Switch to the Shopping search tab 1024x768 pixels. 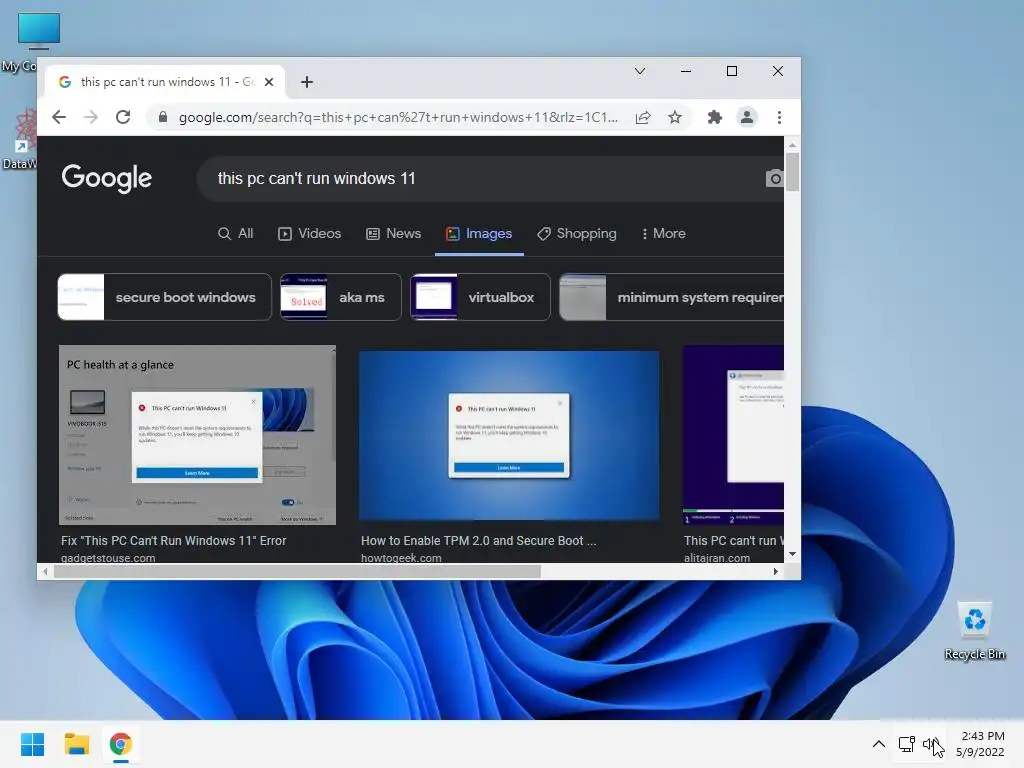pyautogui.click(x=577, y=233)
